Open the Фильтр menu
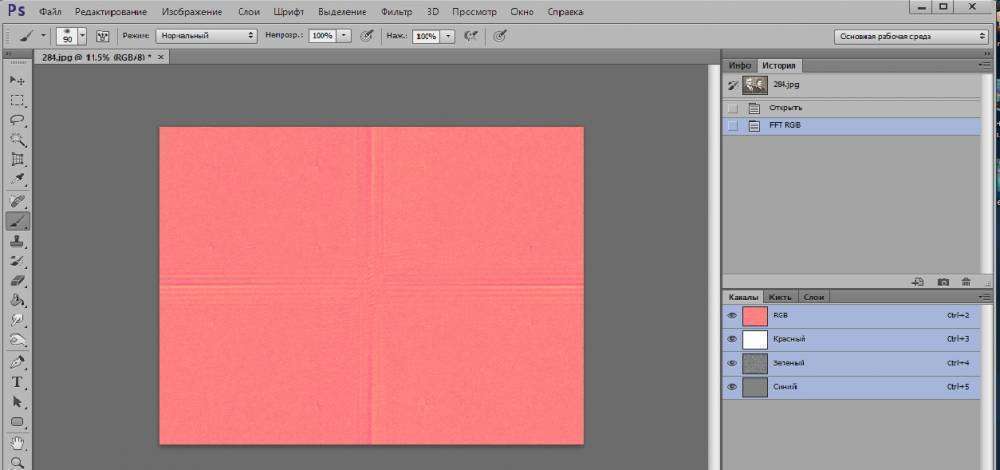Screen dimensions: 1000x470 click(394, 12)
